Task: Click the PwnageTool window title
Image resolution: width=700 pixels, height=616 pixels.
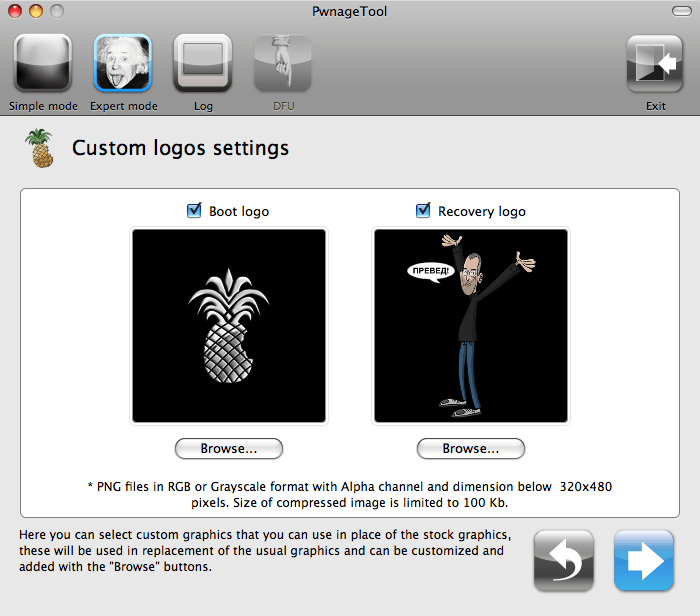Action: [350, 11]
